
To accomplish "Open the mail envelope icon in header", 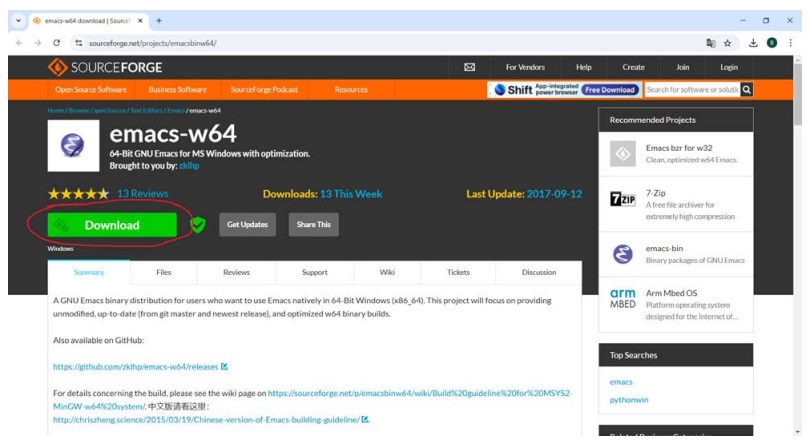I will coord(469,67).
